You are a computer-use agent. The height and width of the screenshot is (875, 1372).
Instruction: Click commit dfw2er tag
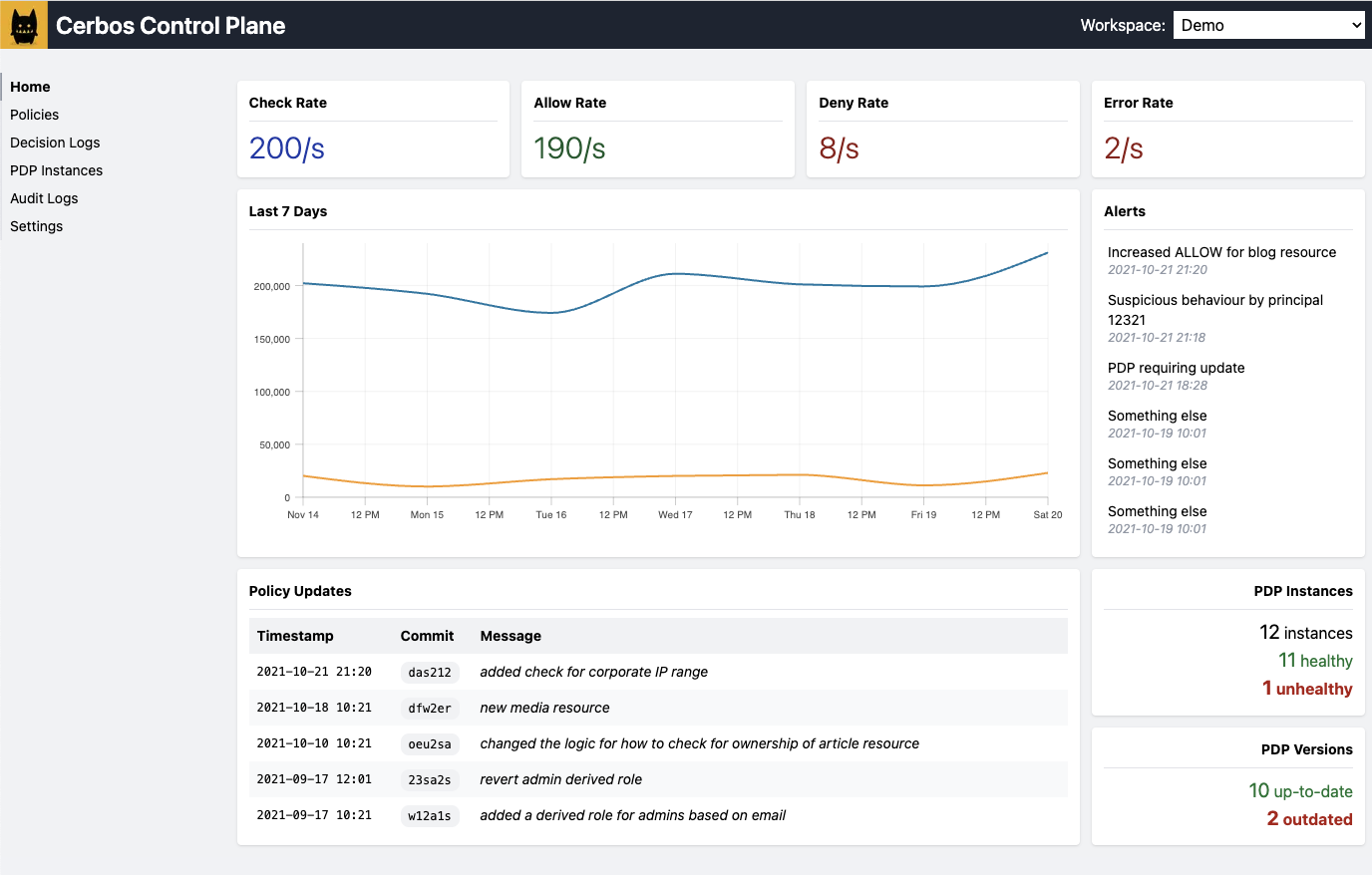click(x=430, y=709)
